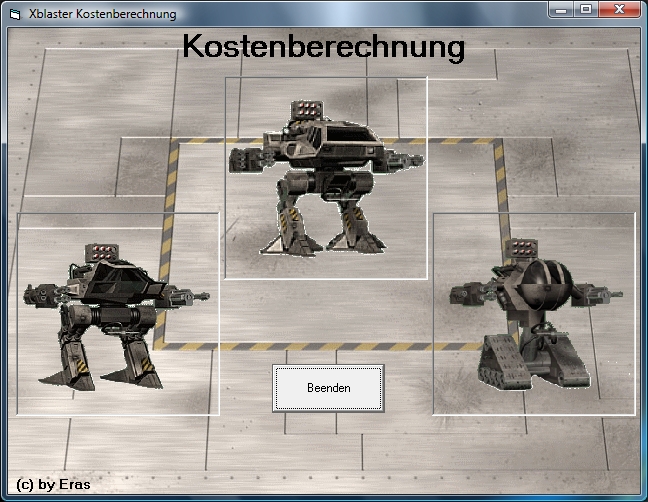This screenshot has height=502, width=648.
Task: Choose the grey walker mech in the center
Action: pos(326,178)
